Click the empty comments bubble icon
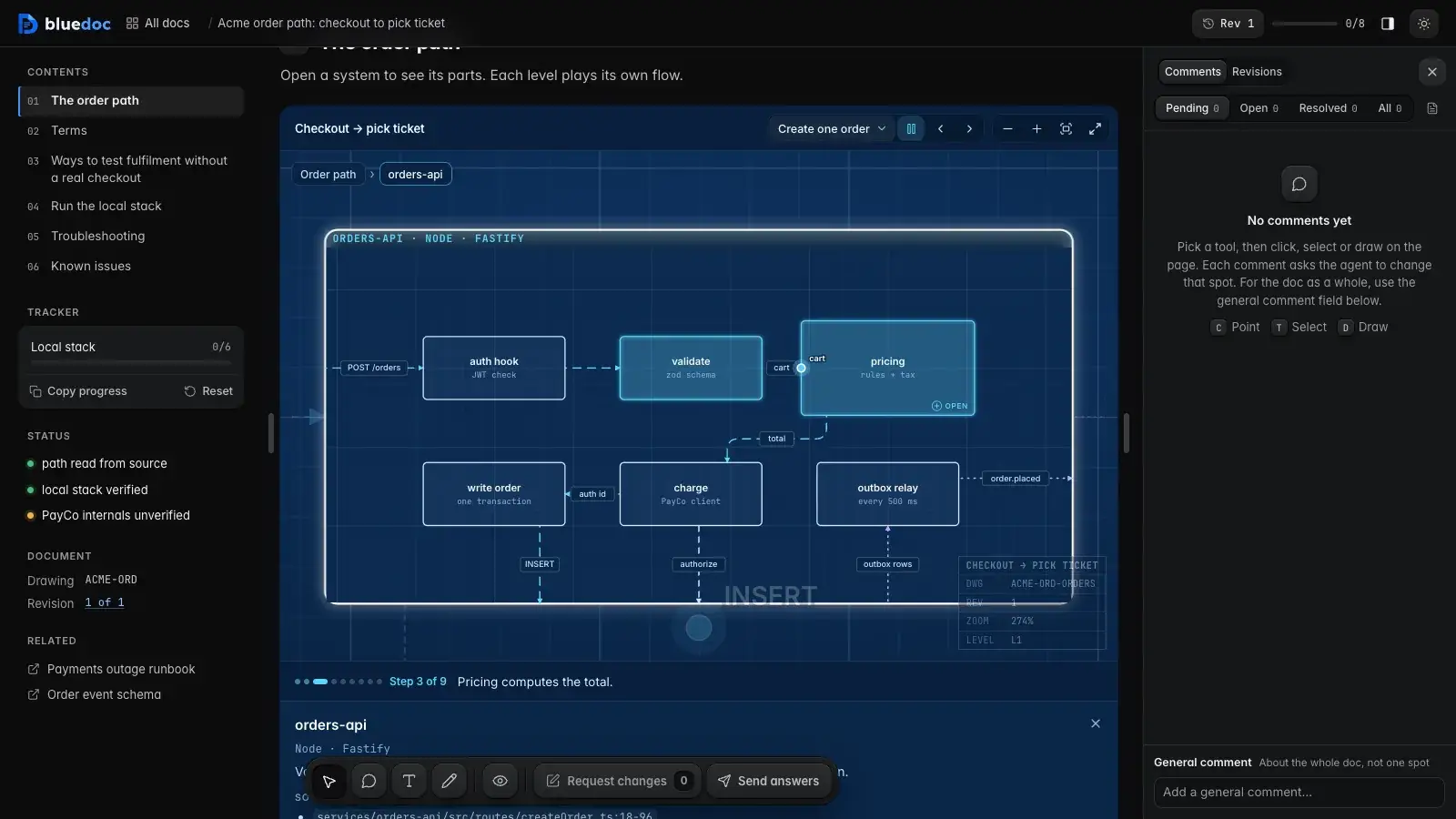The height and width of the screenshot is (819, 1456). 1299,184
